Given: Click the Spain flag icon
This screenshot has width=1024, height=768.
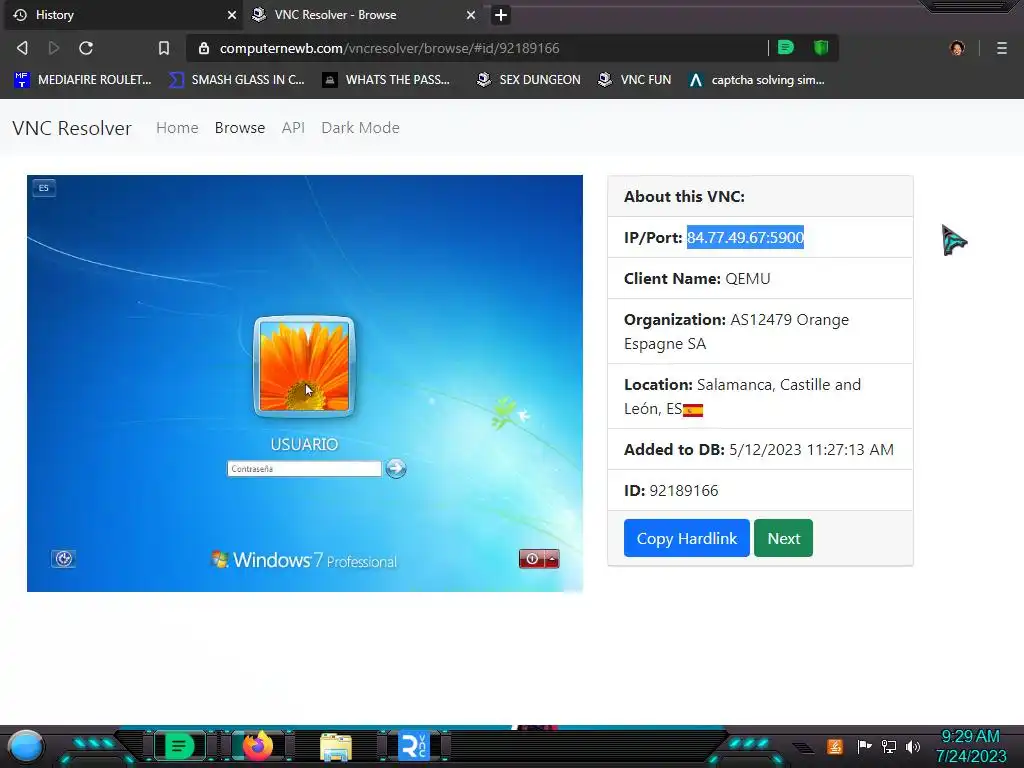Looking at the screenshot, I should click(693, 410).
